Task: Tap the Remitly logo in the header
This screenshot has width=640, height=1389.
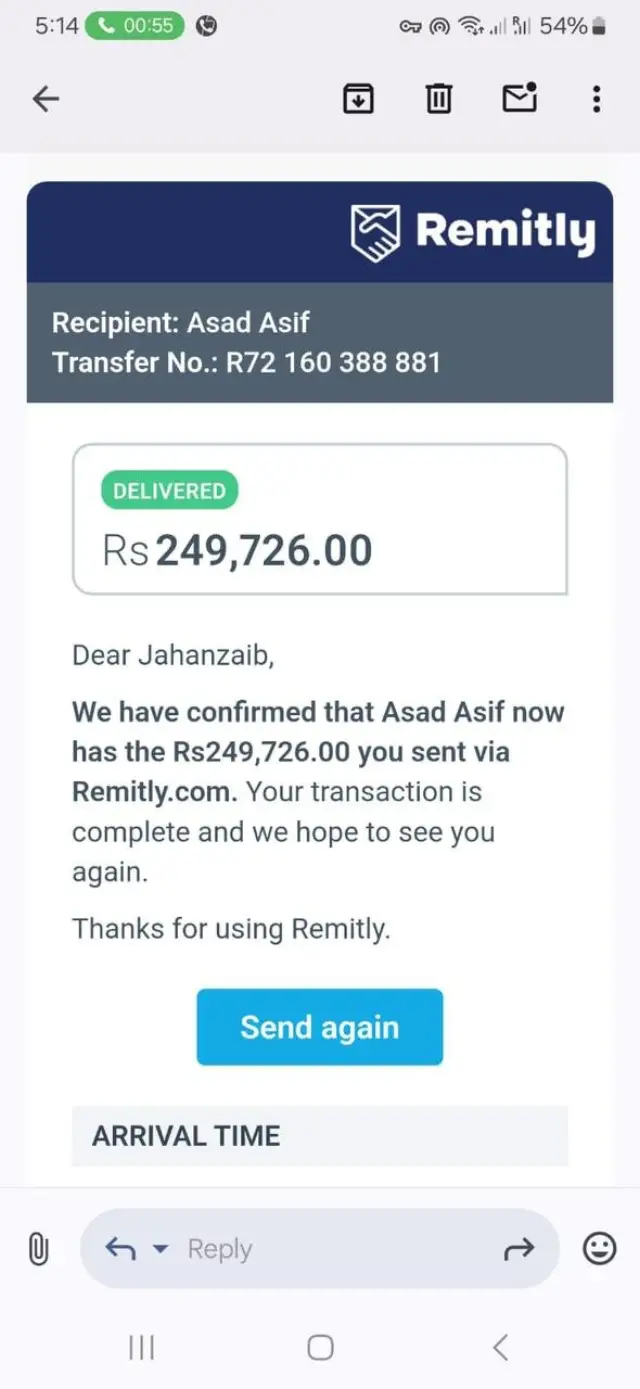Action: (472, 231)
